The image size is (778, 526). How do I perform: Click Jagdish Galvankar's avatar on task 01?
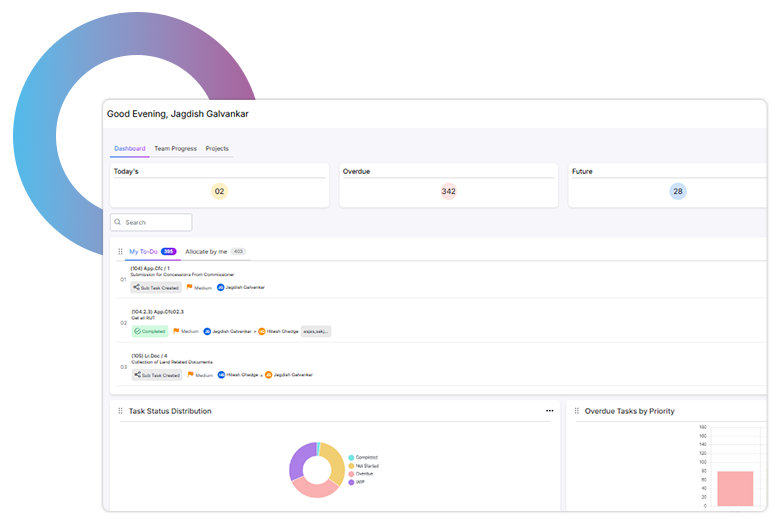pos(221,287)
